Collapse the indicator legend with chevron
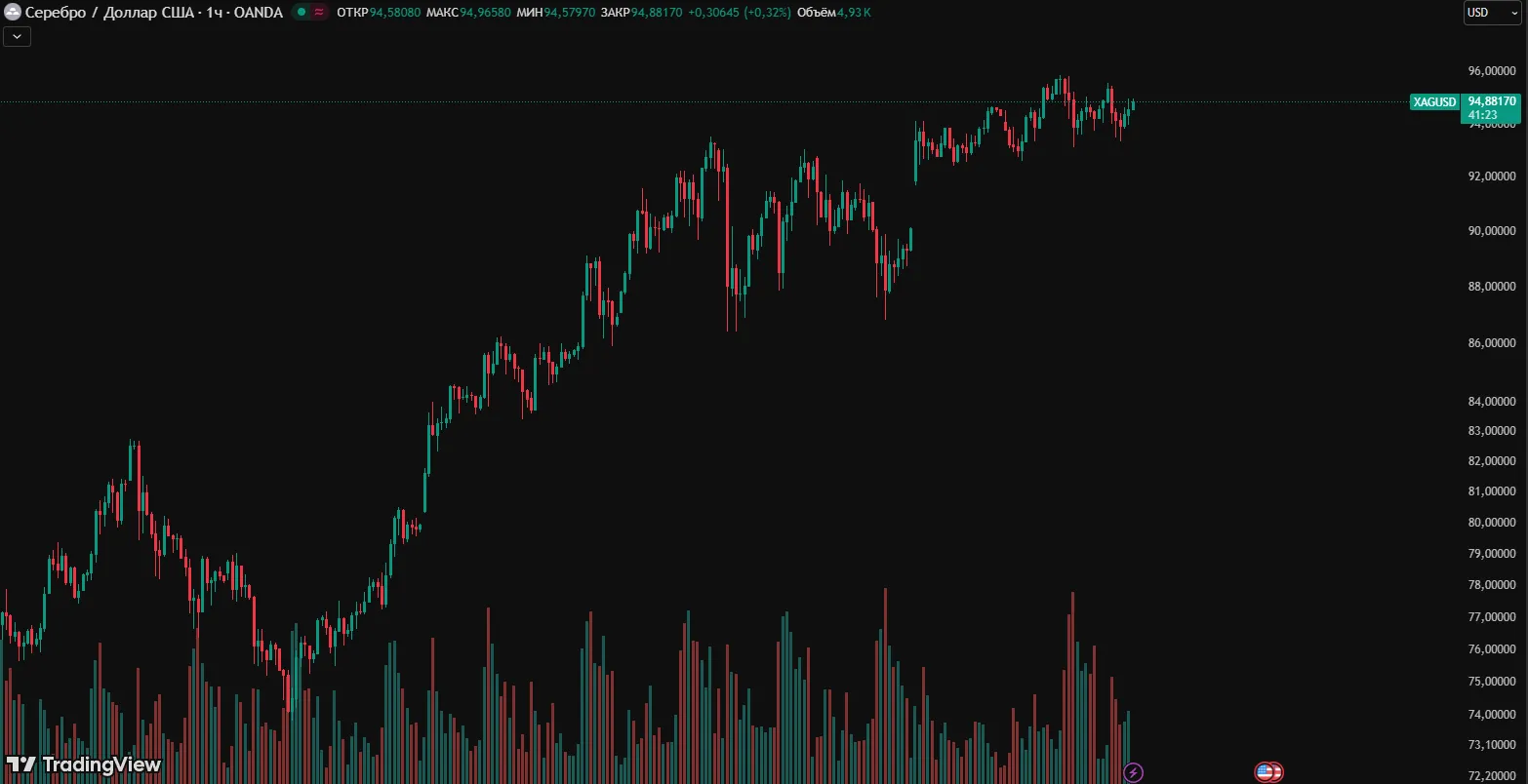The height and width of the screenshot is (784, 1528). tap(18, 37)
